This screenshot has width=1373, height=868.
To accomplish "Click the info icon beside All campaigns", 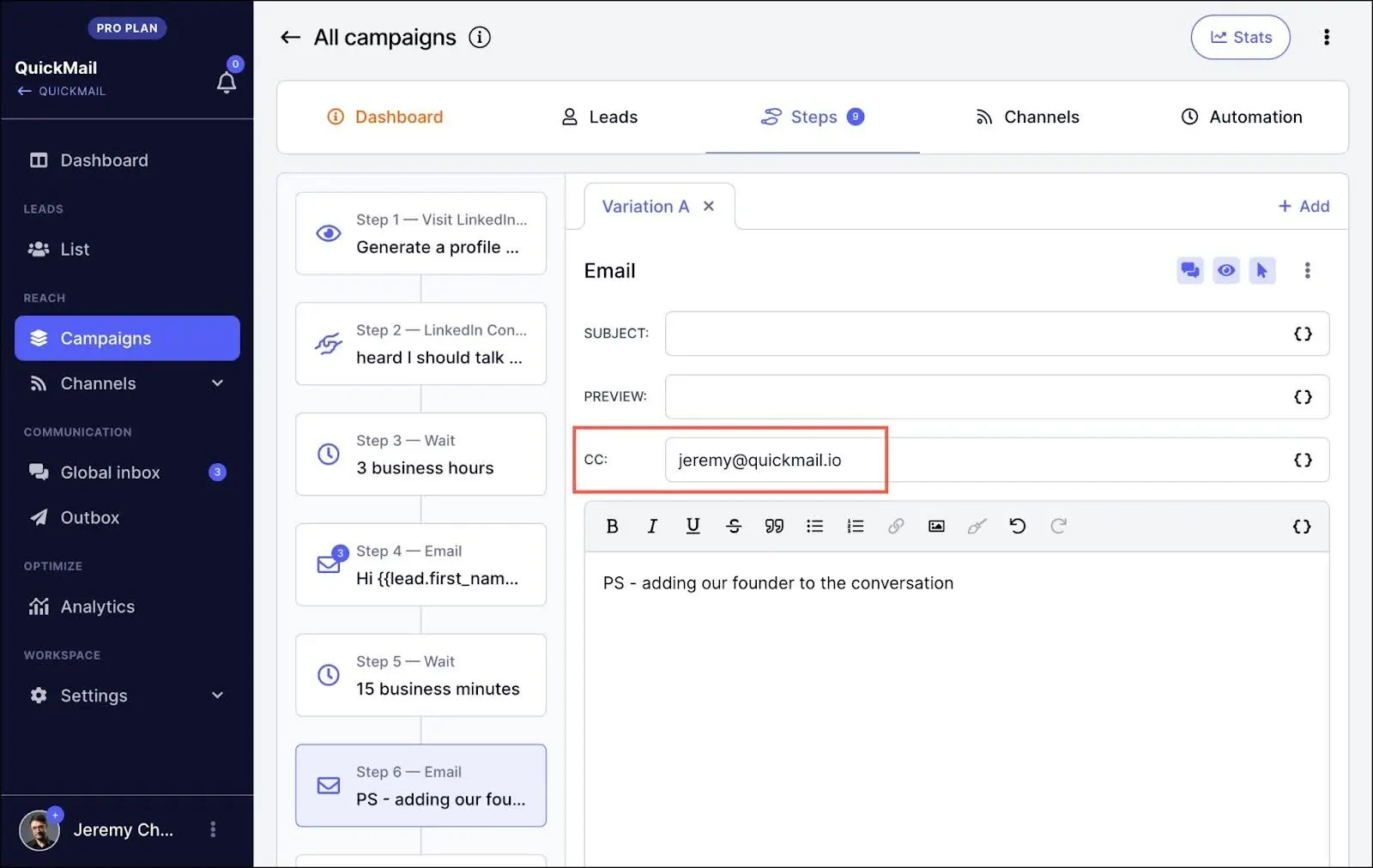I will [x=480, y=37].
